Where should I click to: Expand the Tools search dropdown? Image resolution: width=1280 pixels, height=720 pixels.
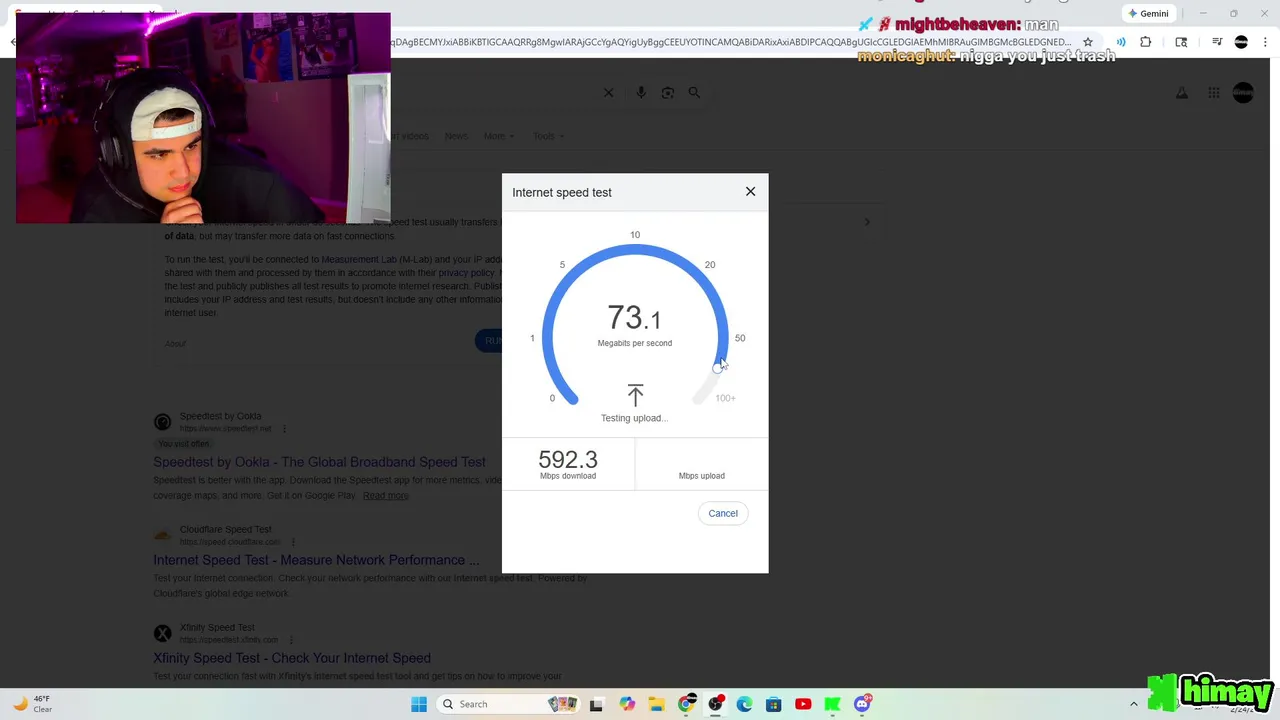[548, 136]
